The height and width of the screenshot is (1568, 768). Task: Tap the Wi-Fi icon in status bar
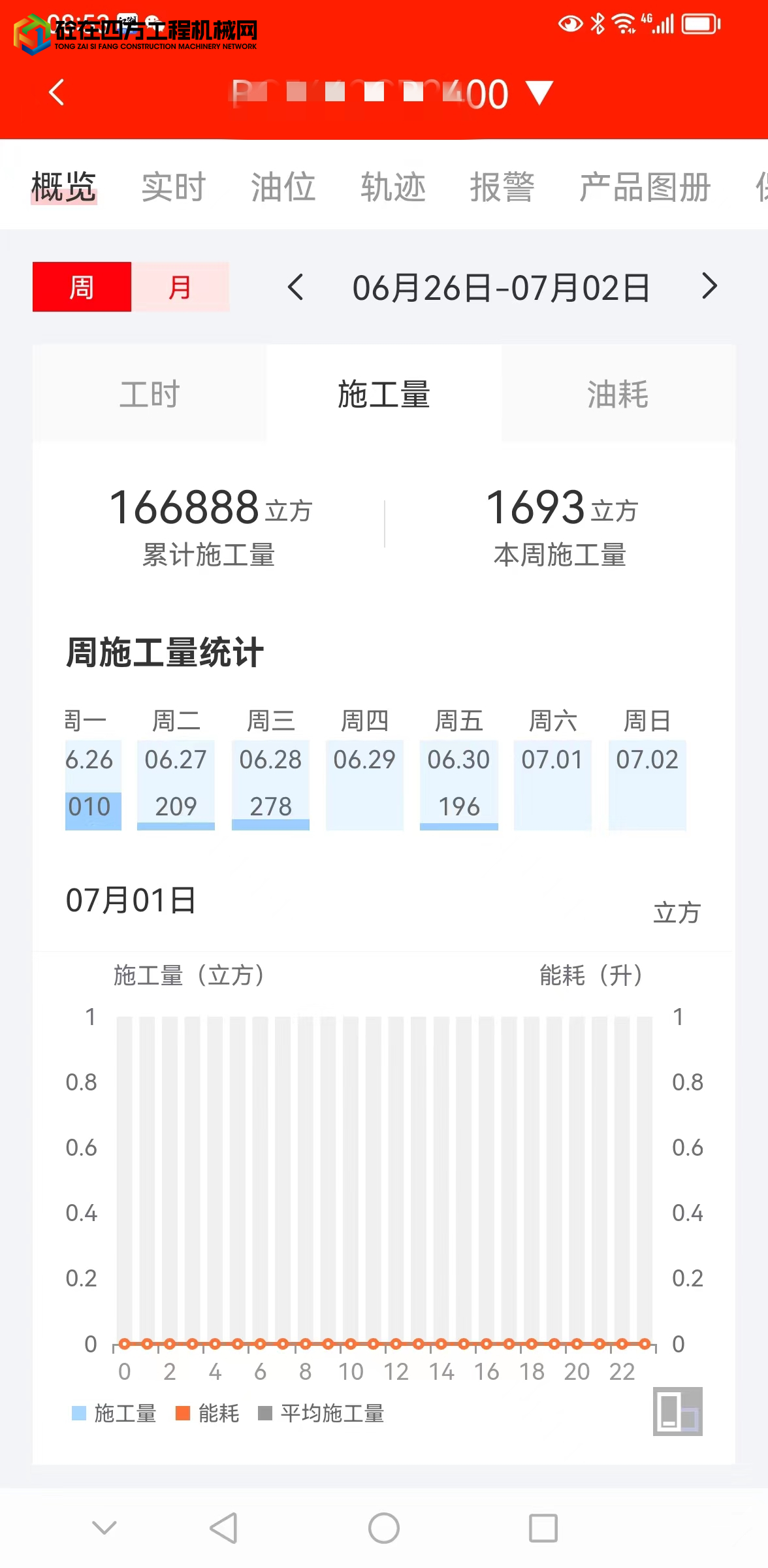624,24
